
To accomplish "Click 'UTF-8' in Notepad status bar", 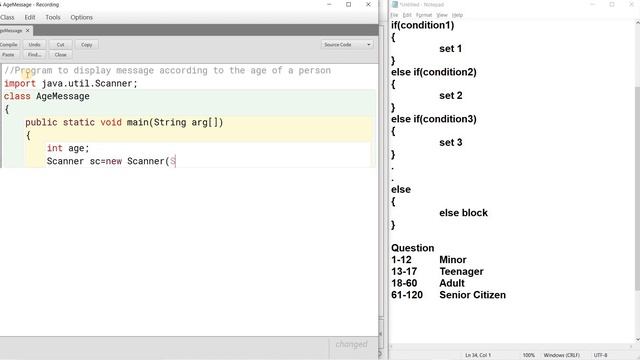I will click(600, 355).
